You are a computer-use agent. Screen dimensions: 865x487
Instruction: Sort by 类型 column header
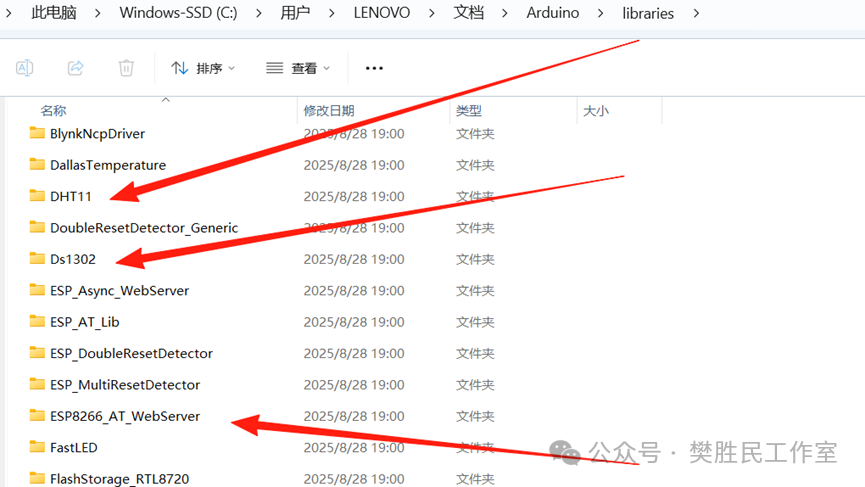pyautogui.click(x=469, y=111)
